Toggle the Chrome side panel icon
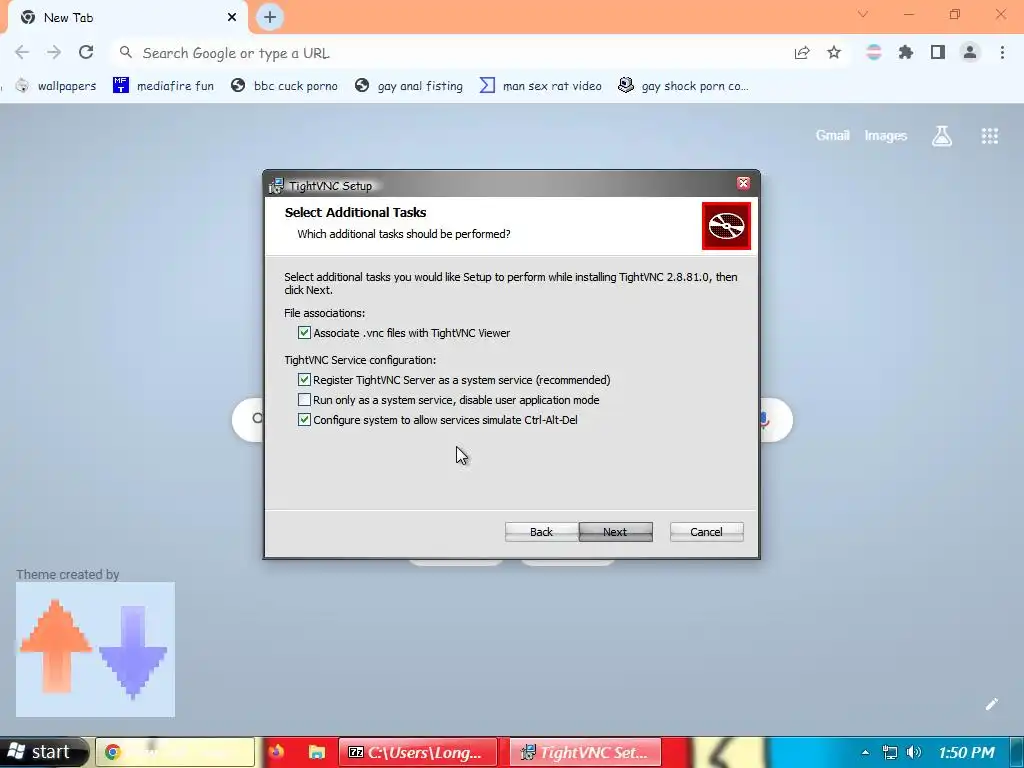Image resolution: width=1024 pixels, height=768 pixels. [938, 52]
